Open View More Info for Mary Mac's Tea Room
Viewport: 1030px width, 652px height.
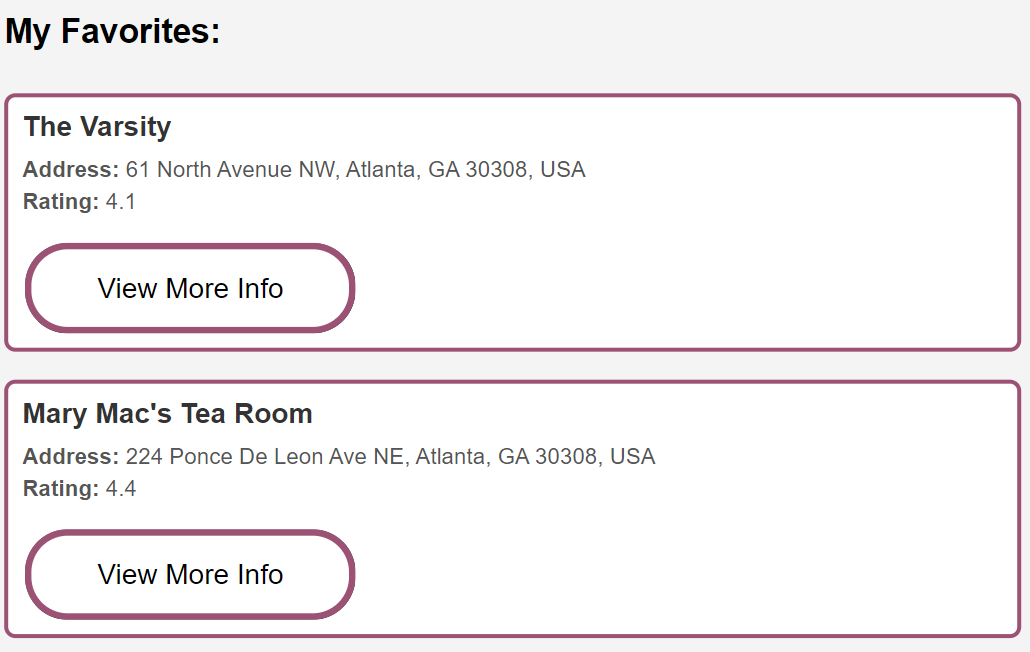pyautogui.click(x=190, y=575)
